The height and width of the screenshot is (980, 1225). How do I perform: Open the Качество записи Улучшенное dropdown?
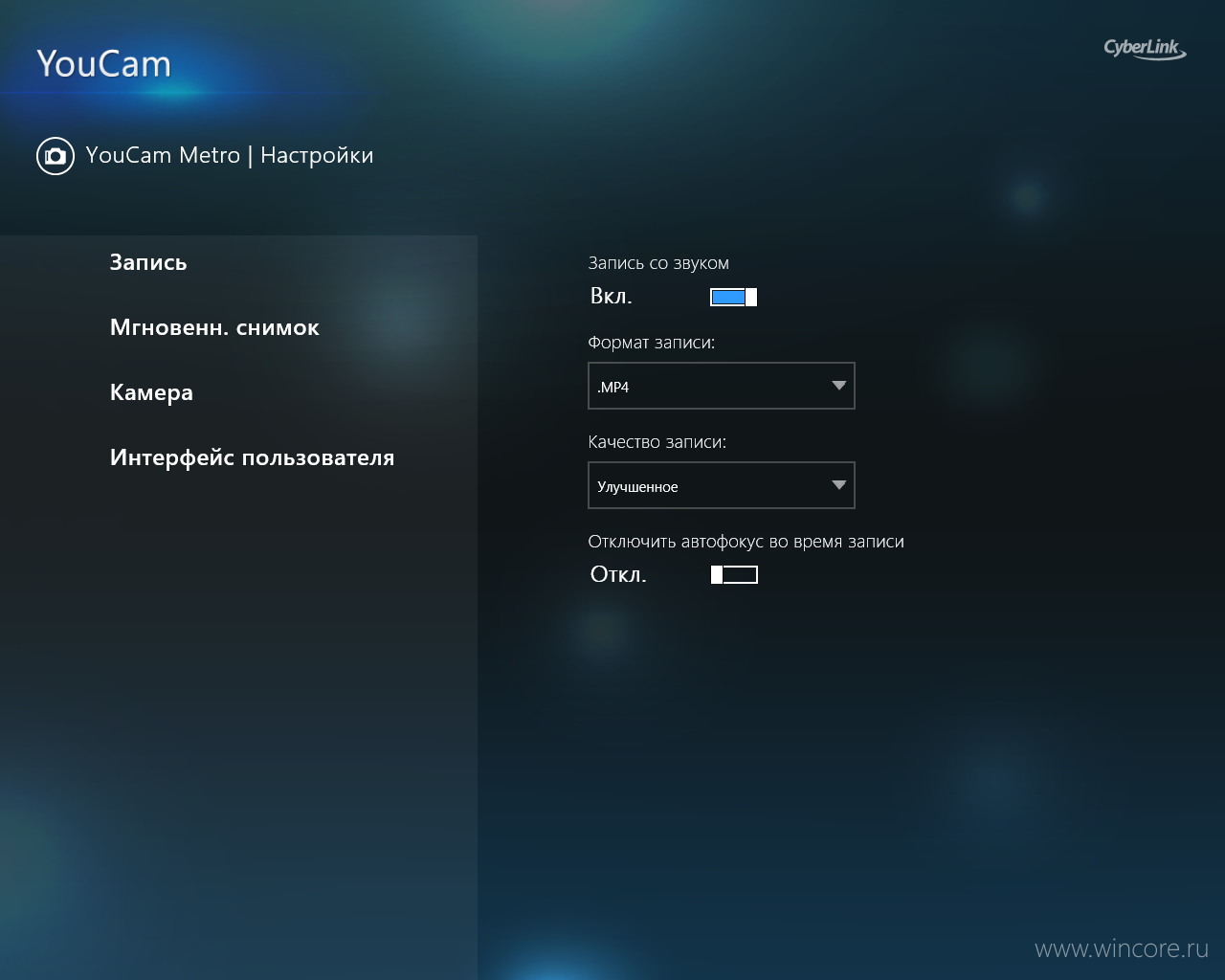tap(721, 485)
